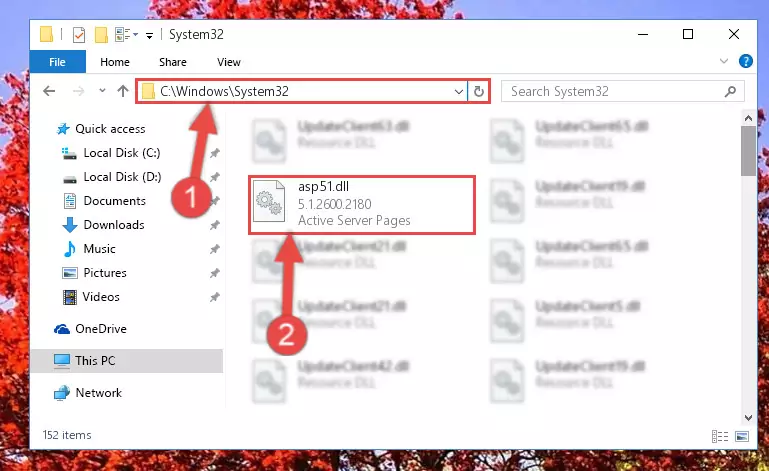This screenshot has height=471, width=769.
Task: Click the 152 items status text
Action: [x=67, y=435]
